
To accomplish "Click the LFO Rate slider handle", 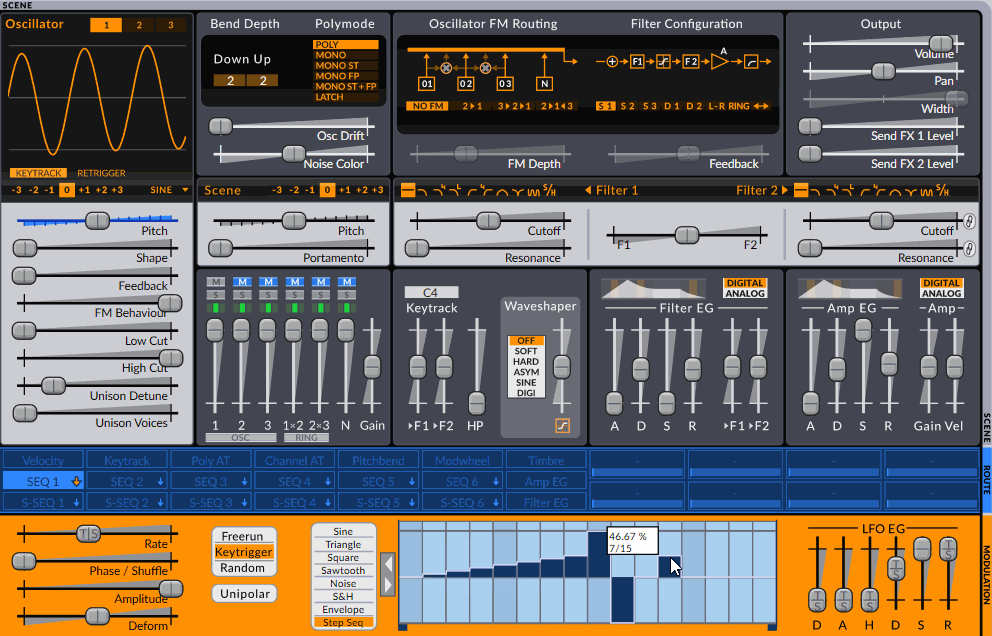I will [x=89, y=533].
